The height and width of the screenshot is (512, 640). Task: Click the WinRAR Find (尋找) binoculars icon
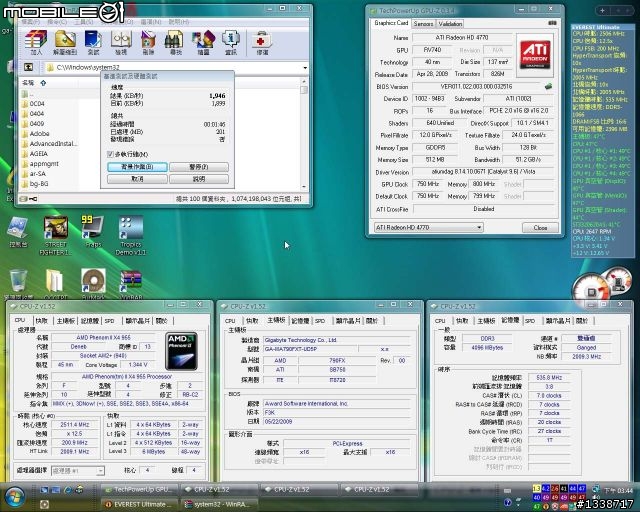176,40
